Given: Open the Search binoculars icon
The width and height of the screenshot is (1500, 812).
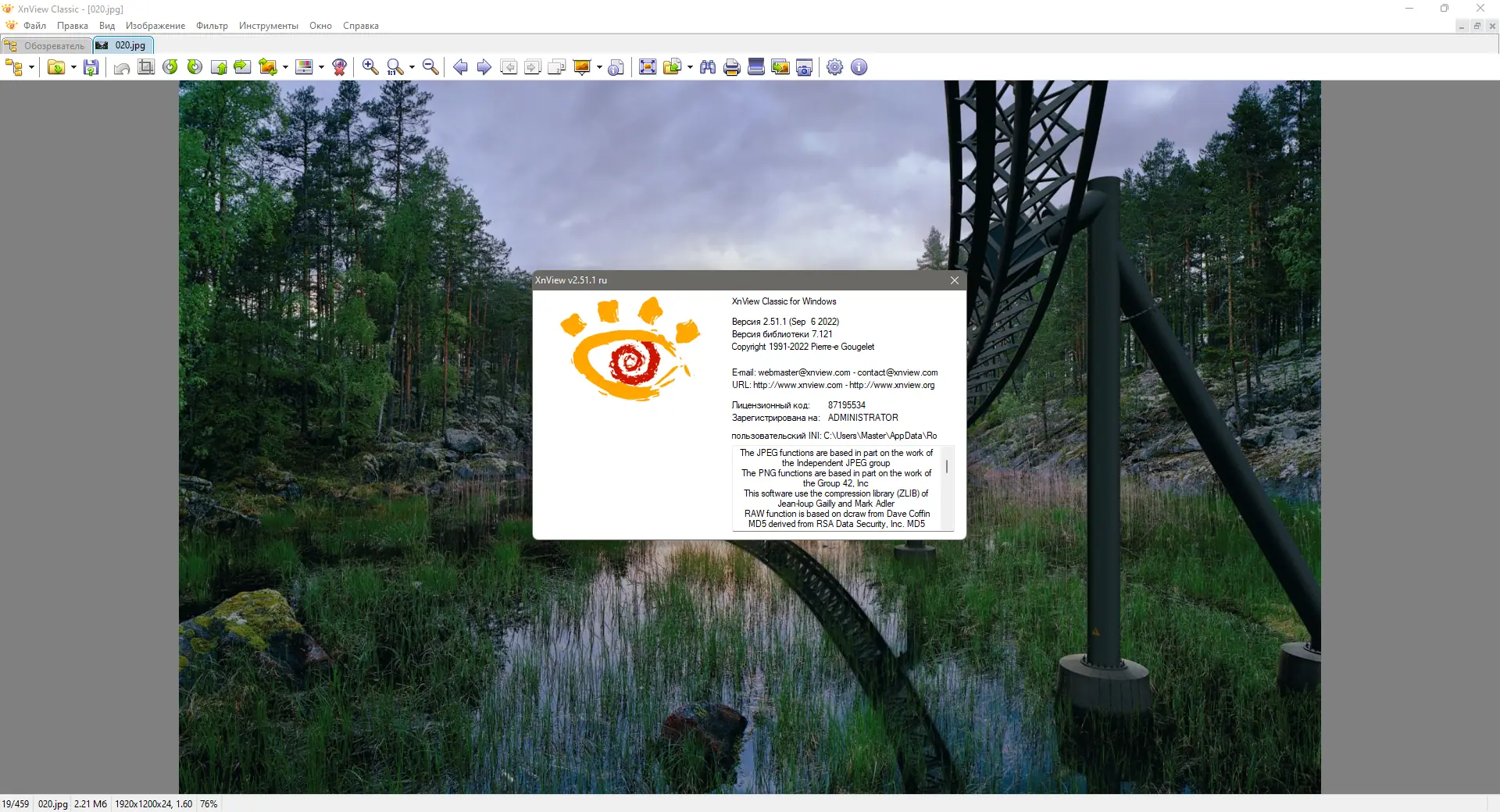Looking at the screenshot, I should [x=707, y=67].
